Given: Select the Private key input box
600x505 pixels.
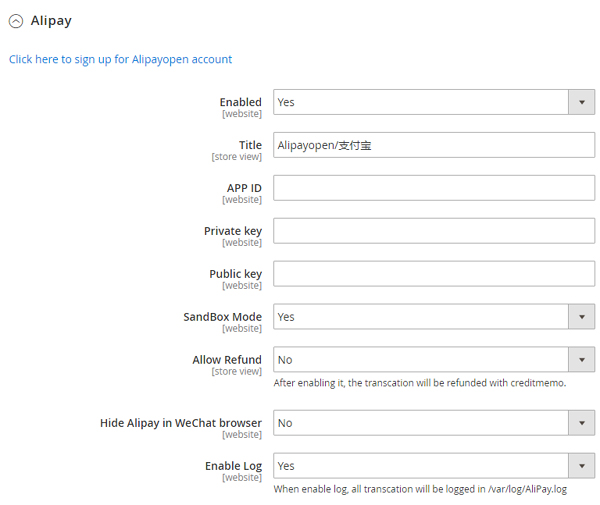Looking at the screenshot, I should point(433,231).
